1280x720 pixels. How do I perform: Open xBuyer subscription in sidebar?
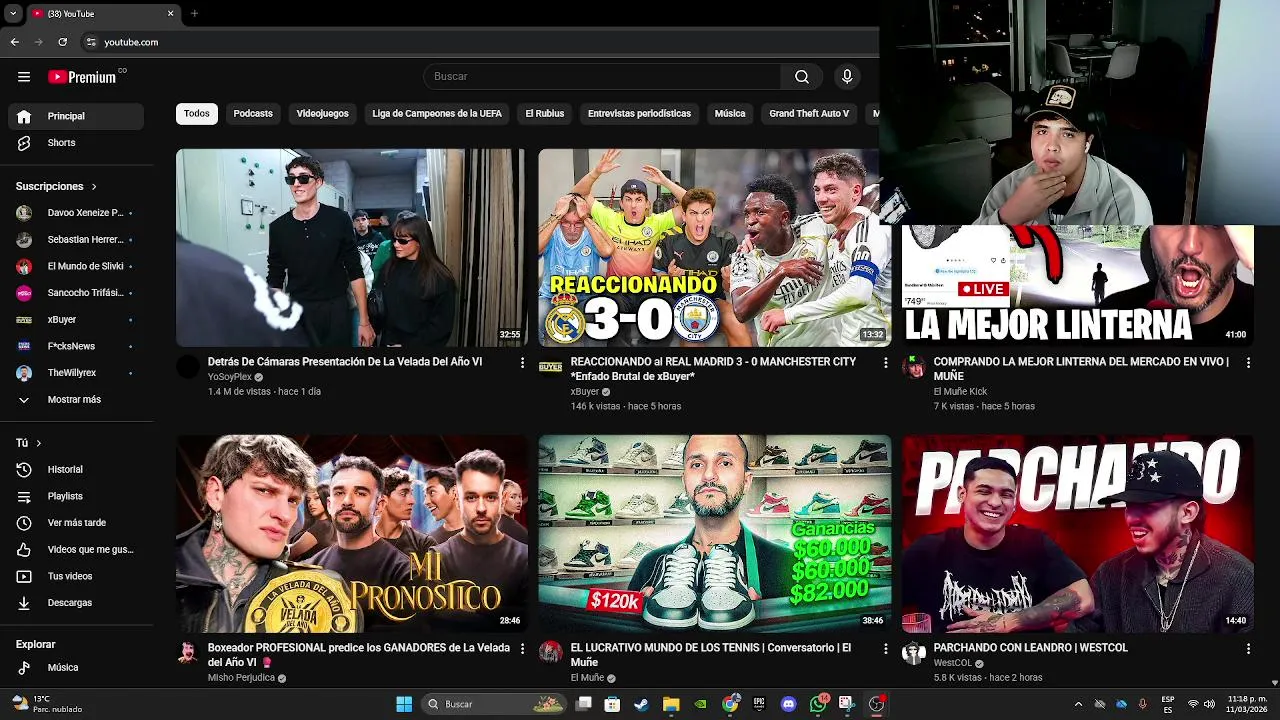point(76,320)
